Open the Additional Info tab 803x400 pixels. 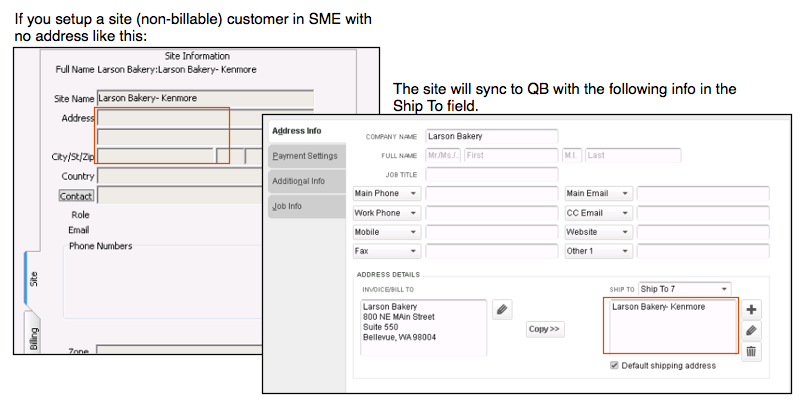(x=306, y=181)
